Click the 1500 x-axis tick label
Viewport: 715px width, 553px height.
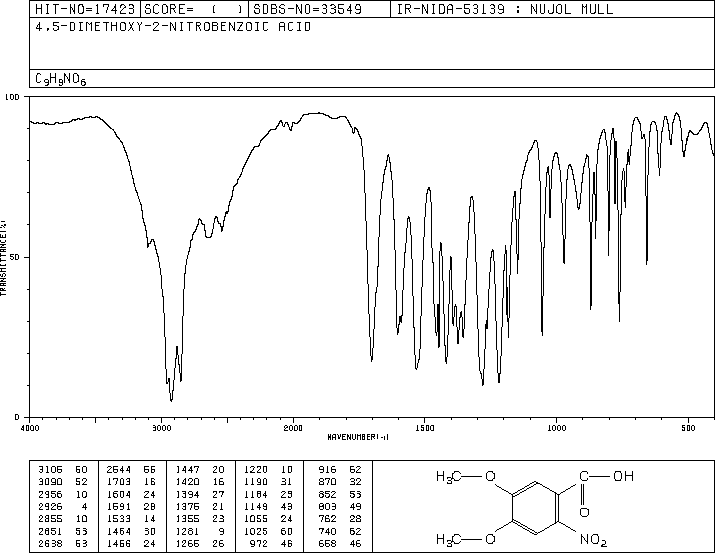pyautogui.click(x=425, y=428)
